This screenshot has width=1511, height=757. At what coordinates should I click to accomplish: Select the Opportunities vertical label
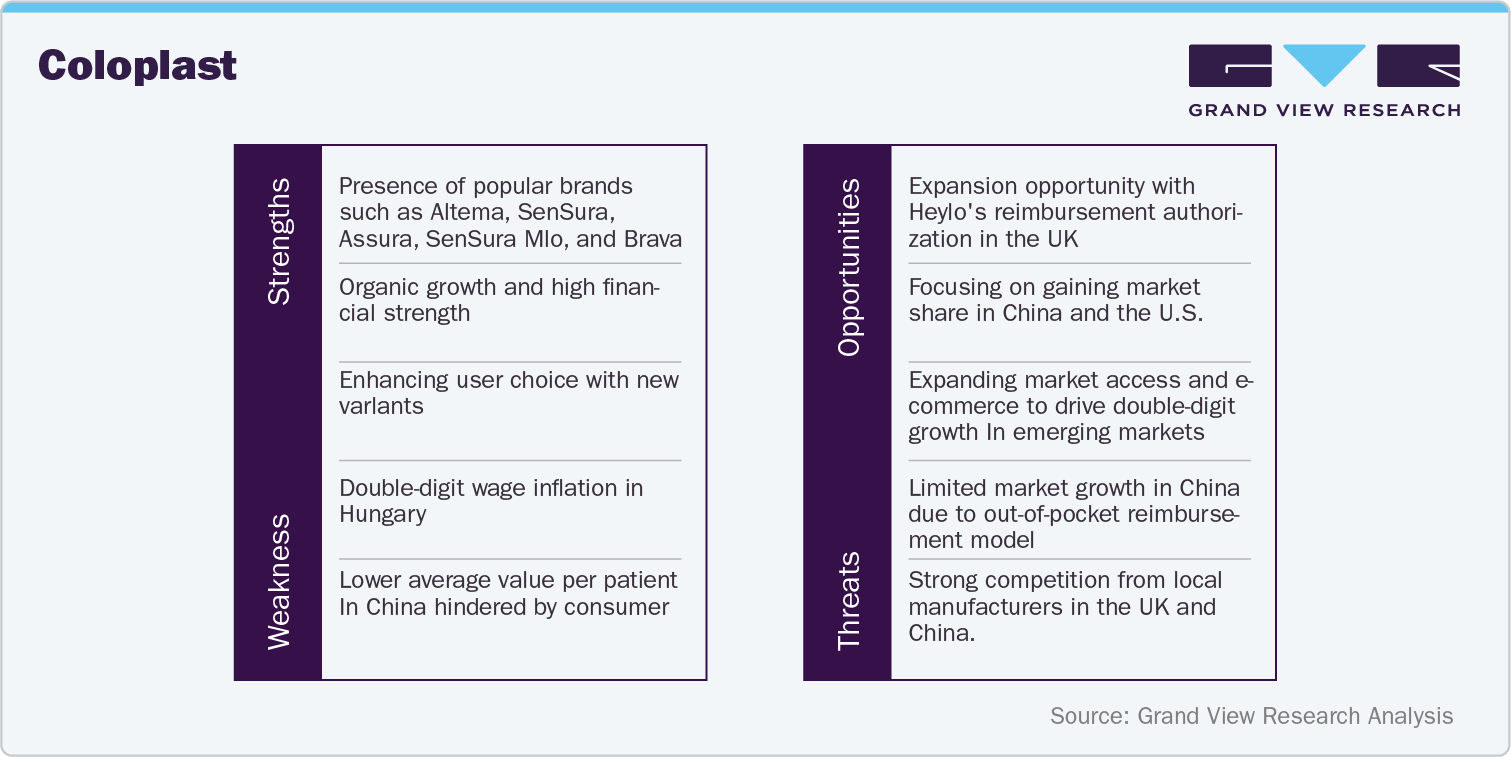(848, 267)
